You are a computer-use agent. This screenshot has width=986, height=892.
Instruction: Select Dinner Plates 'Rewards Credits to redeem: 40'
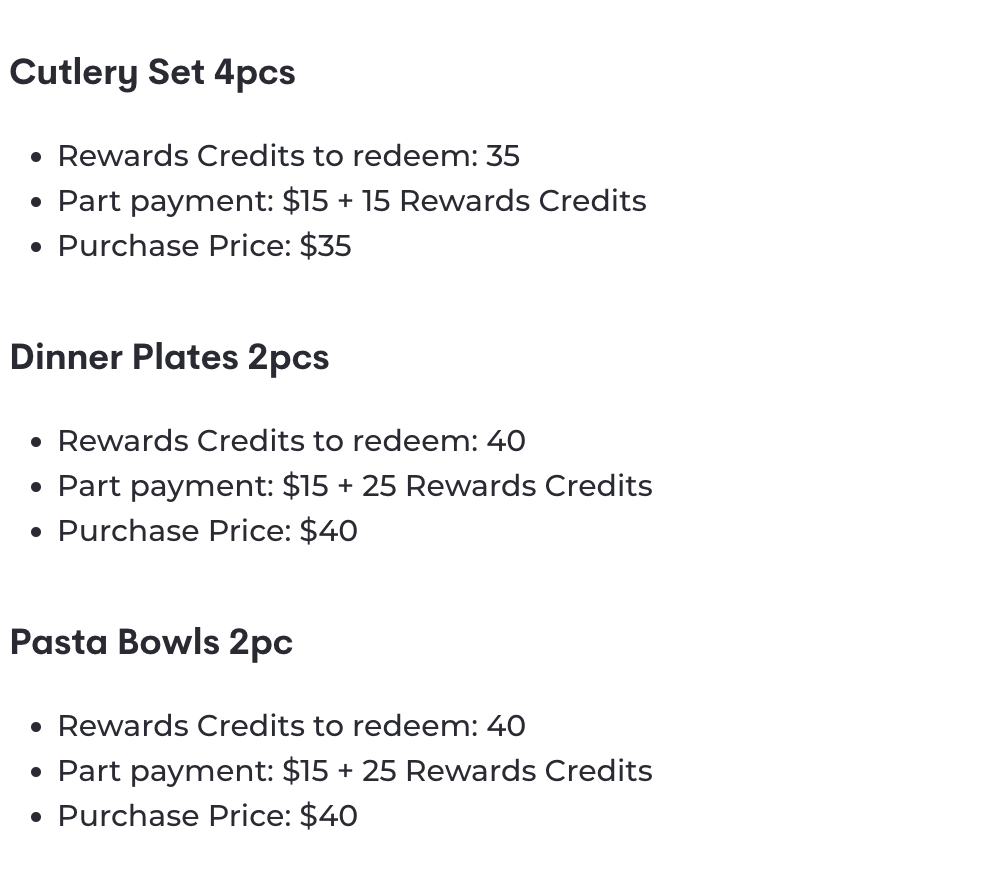[292, 441]
